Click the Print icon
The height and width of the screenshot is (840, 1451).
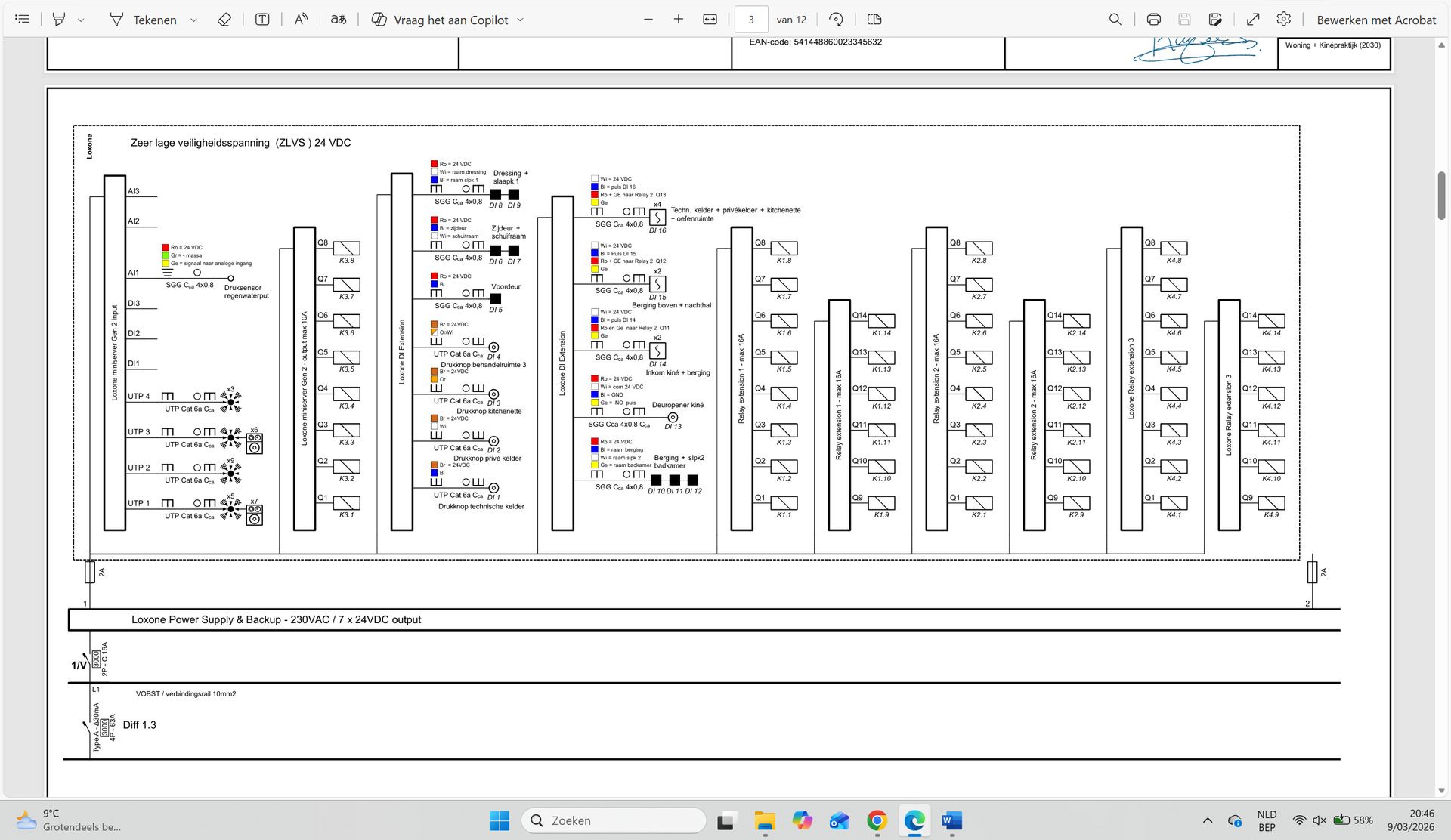[x=1153, y=20]
